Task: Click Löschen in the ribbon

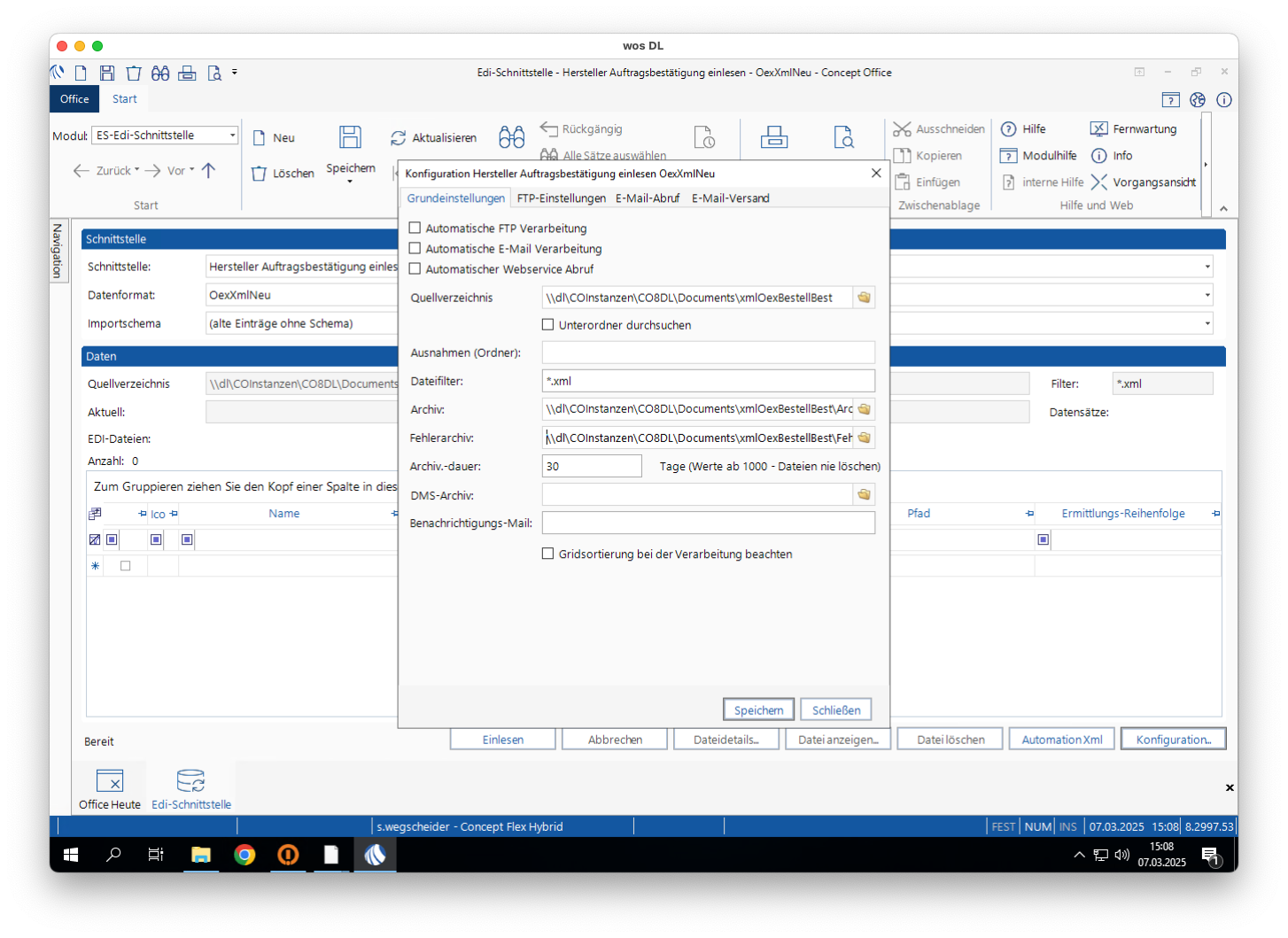Action: coord(283,174)
